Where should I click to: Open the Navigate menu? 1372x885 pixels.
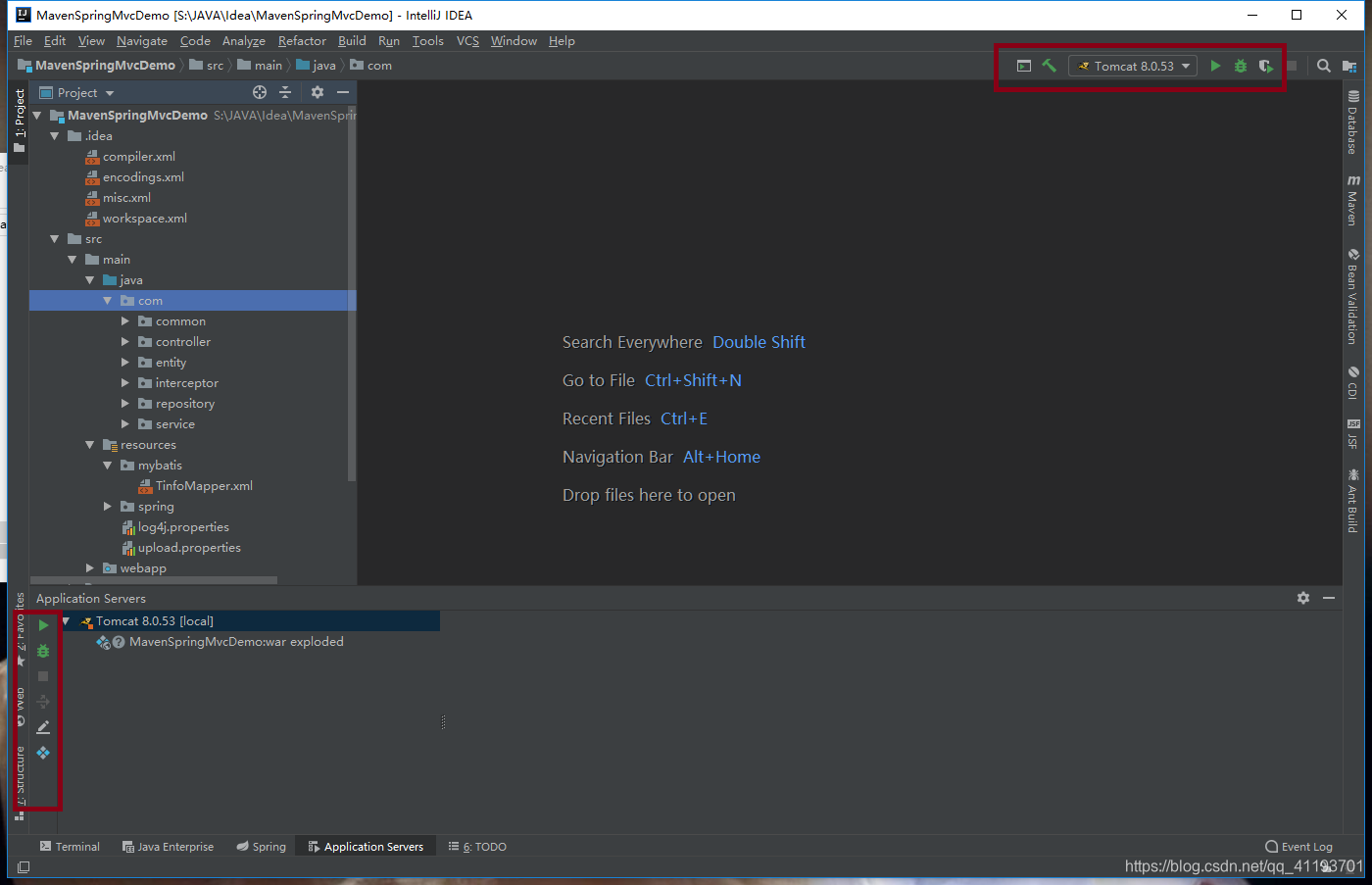click(x=142, y=40)
